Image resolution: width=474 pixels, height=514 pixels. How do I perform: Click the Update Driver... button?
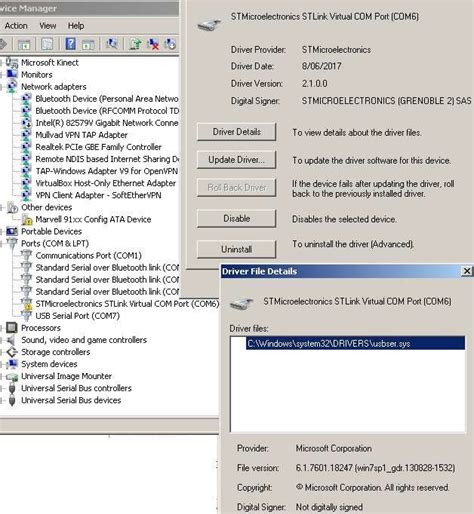point(236,160)
